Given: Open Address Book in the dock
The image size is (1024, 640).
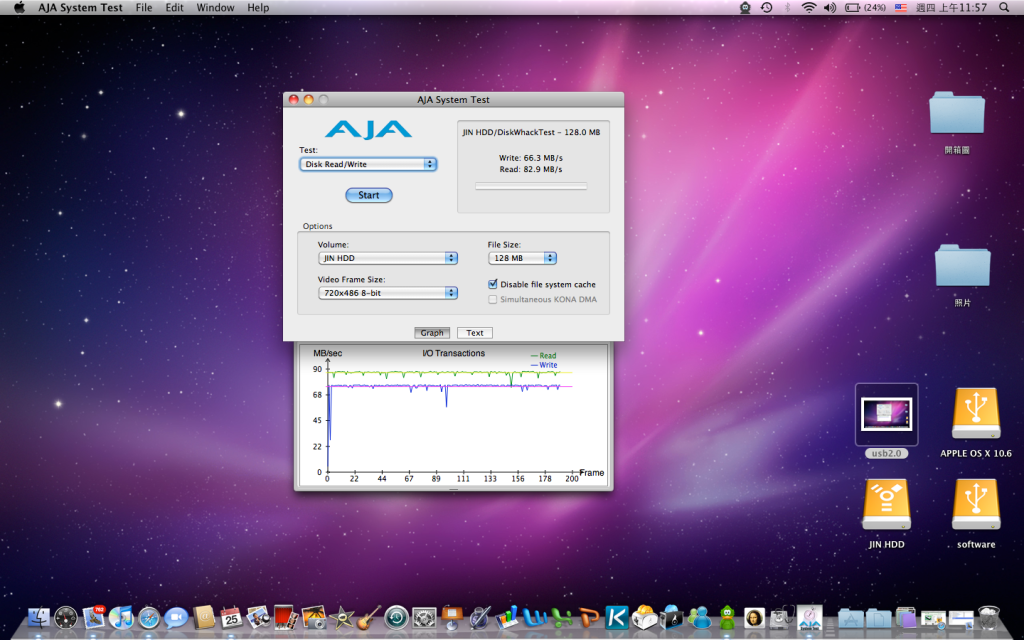Looking at the screenshot, I should pos(204,617).
